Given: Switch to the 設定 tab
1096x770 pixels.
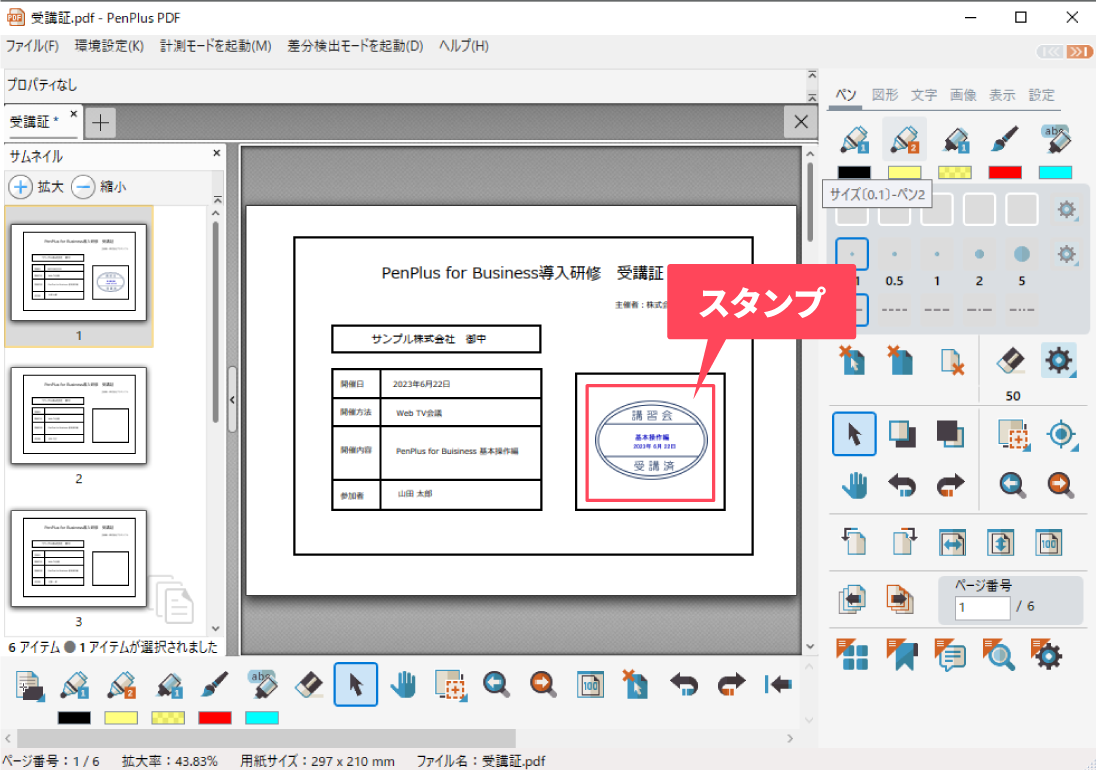Looking at the screenshot, I should click(1041, 95).
